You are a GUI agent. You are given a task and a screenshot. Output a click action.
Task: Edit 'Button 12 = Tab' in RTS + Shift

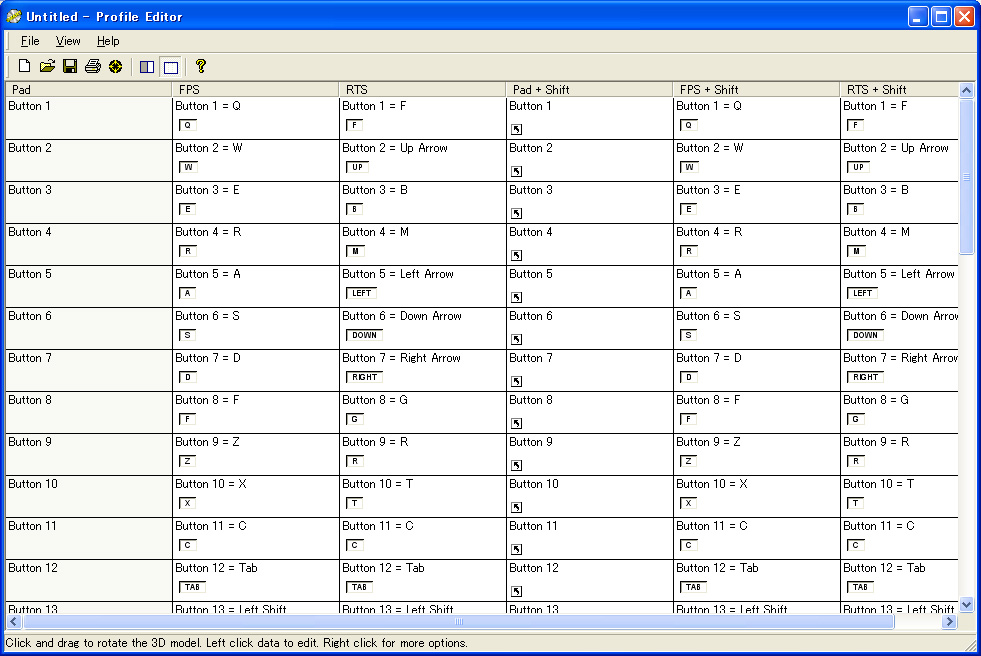point(899,580)
